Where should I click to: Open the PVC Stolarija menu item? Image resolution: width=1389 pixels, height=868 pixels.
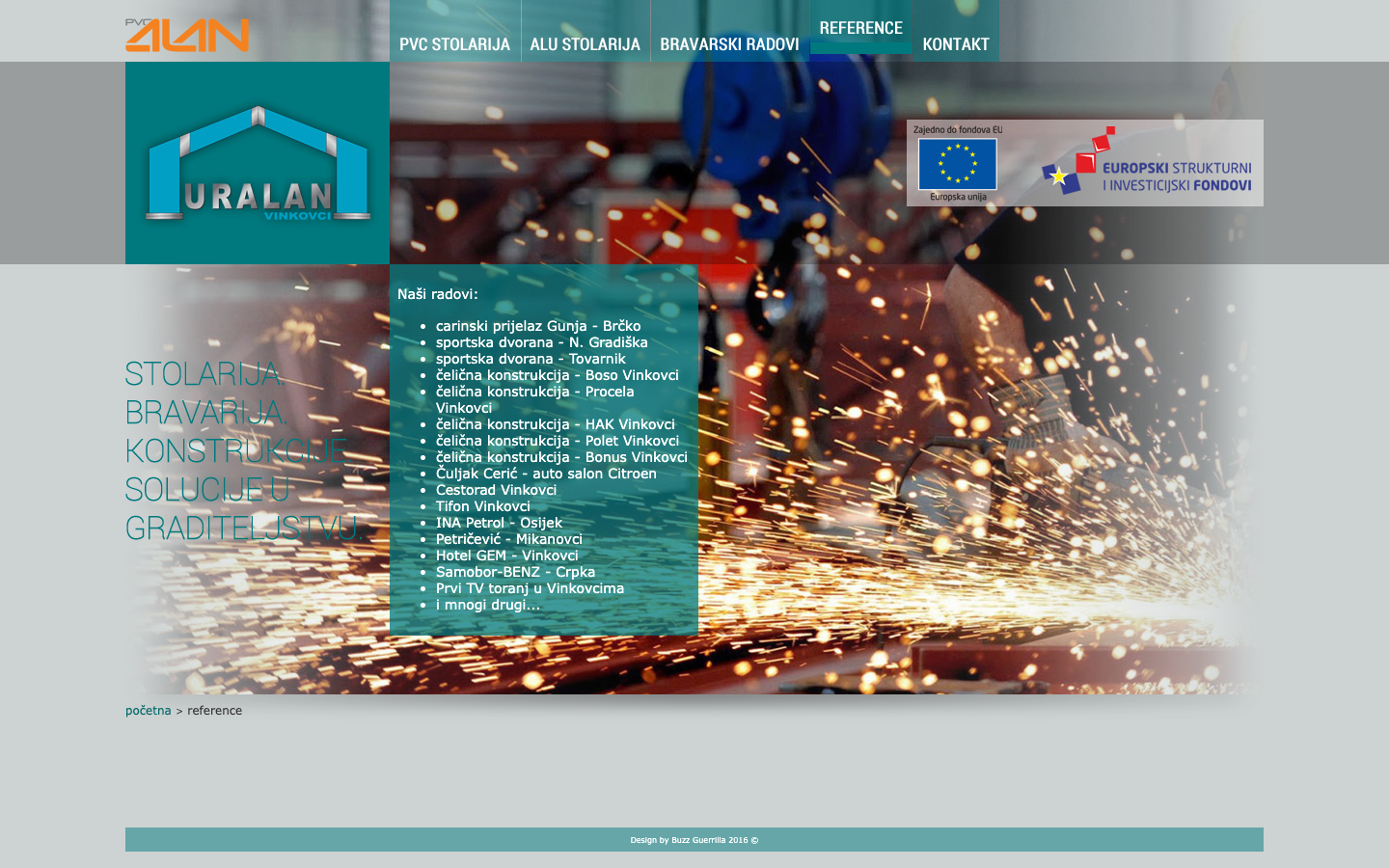[454, 44]
